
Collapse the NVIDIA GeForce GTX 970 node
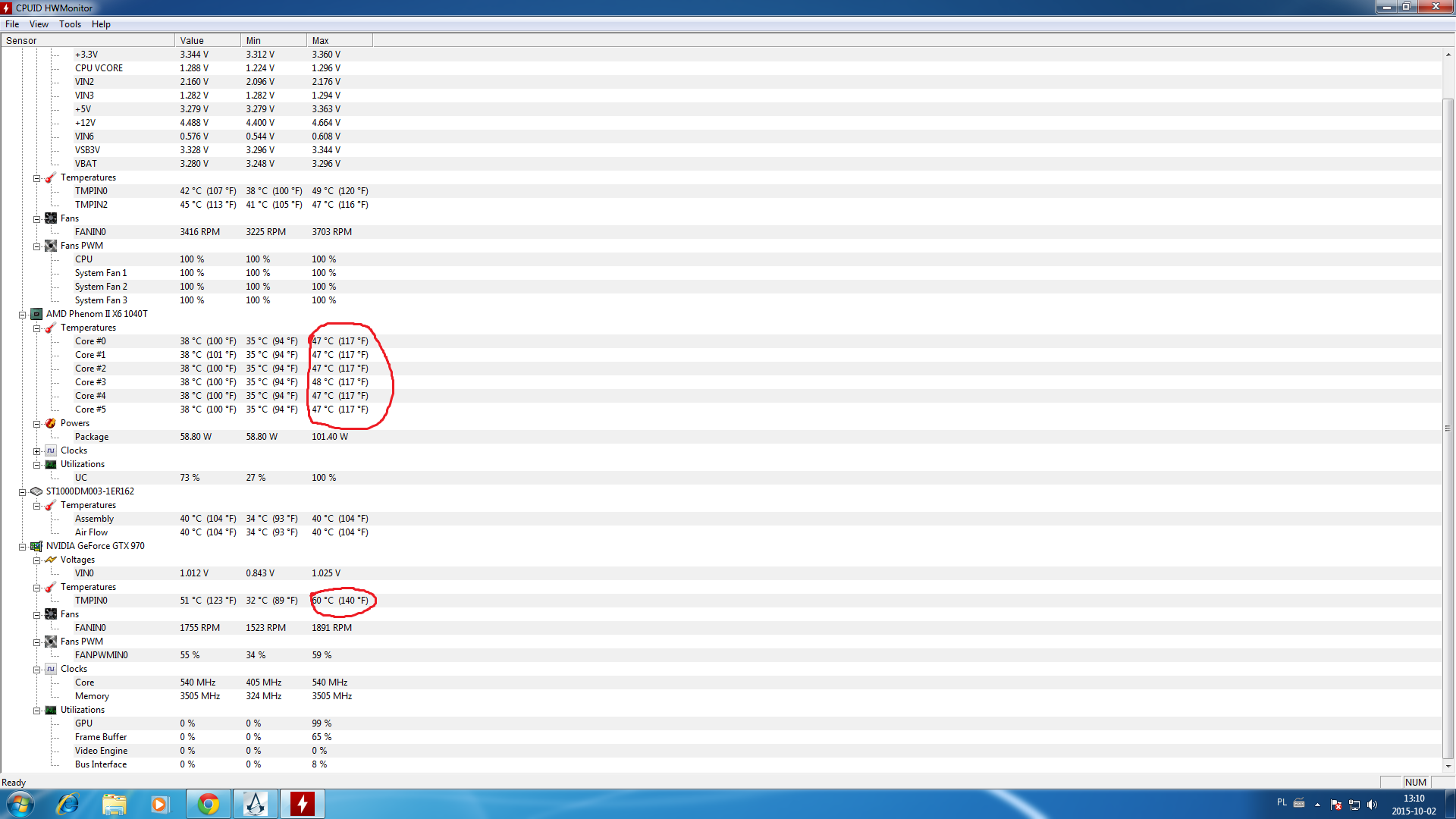pos(22,547)
